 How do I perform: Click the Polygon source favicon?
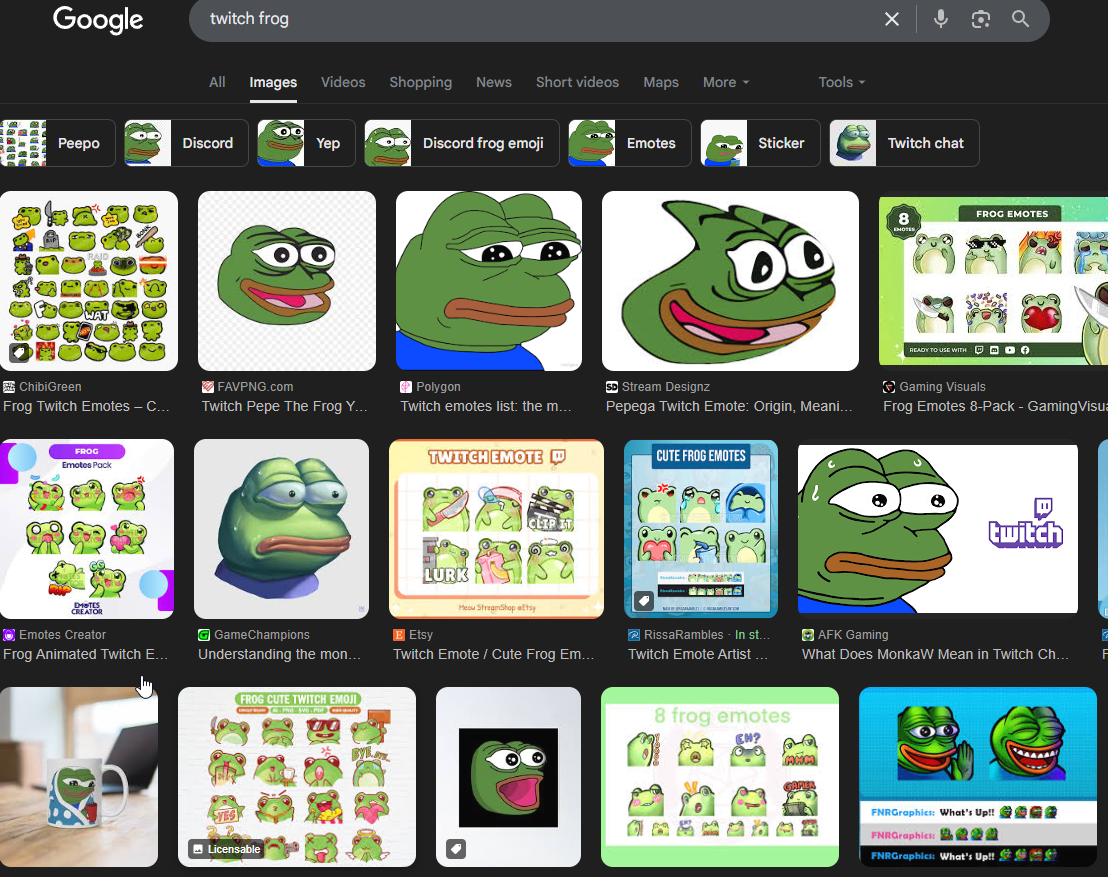click(x=406, y=387)
